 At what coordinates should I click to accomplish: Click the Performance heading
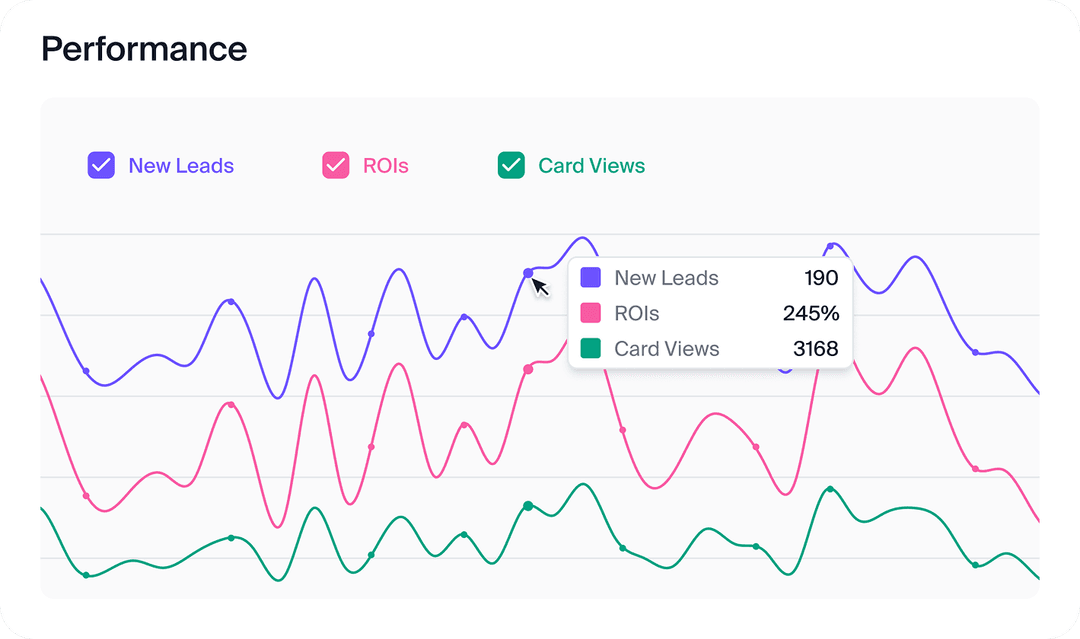pyautogui.click(x=144, y=49)
